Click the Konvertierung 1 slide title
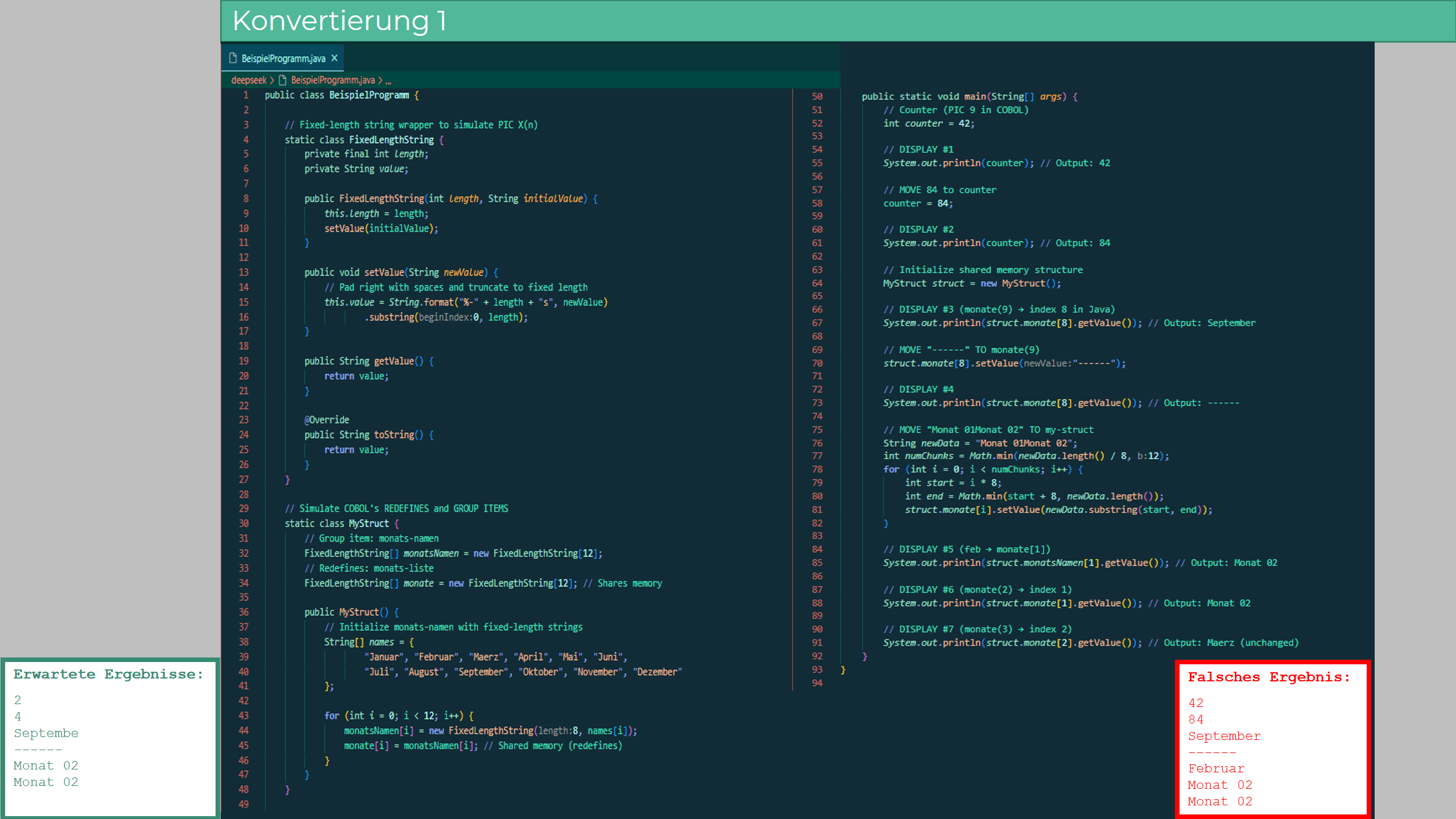1456x819 pixels. (x=340, y=21)
